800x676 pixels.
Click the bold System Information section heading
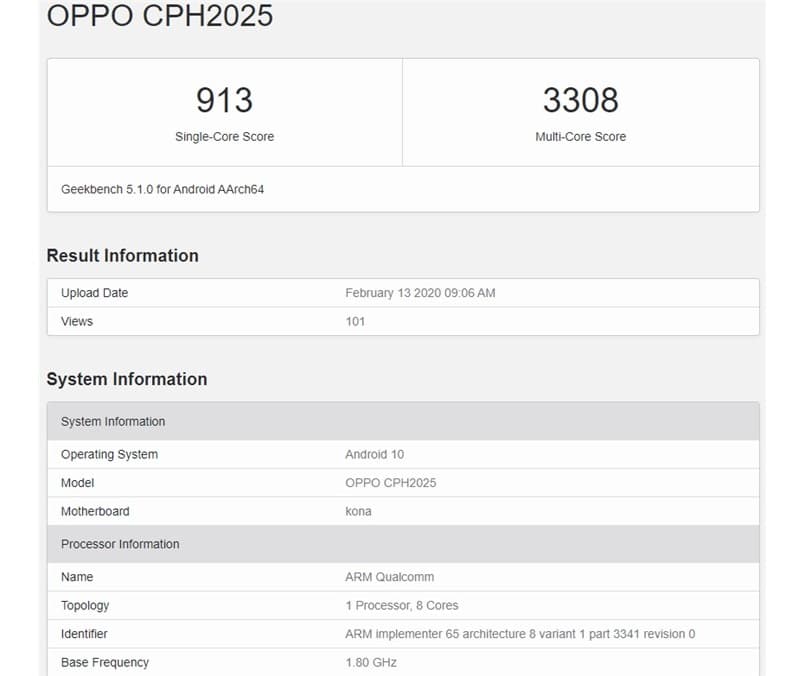(x=127, y=379)
